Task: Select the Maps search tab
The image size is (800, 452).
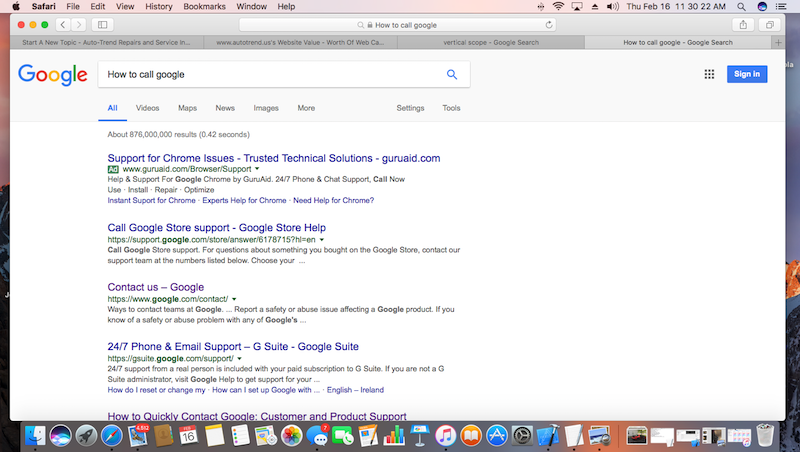Action: (187, 108)
